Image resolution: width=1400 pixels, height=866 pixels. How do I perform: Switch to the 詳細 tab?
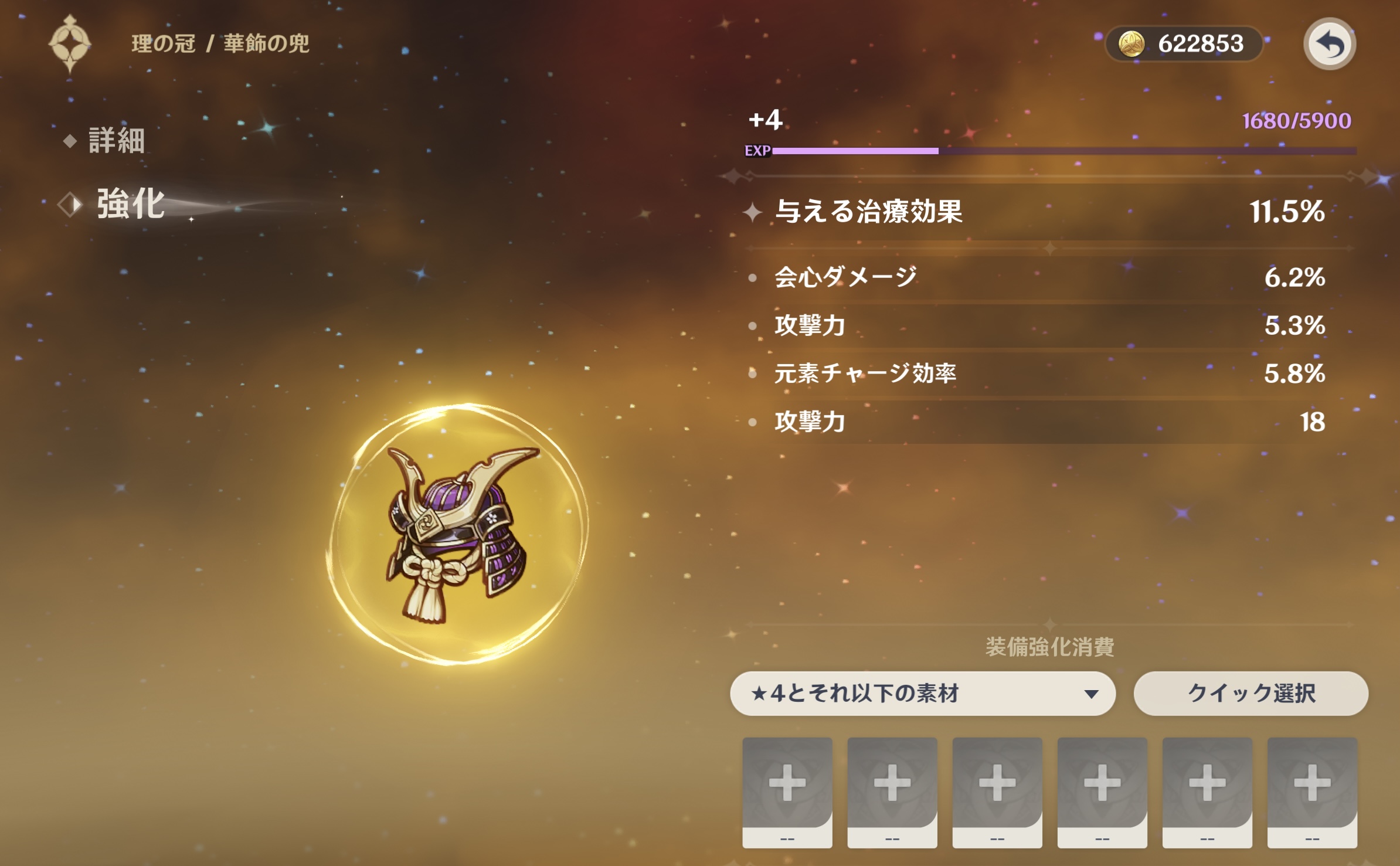(116, 141)
